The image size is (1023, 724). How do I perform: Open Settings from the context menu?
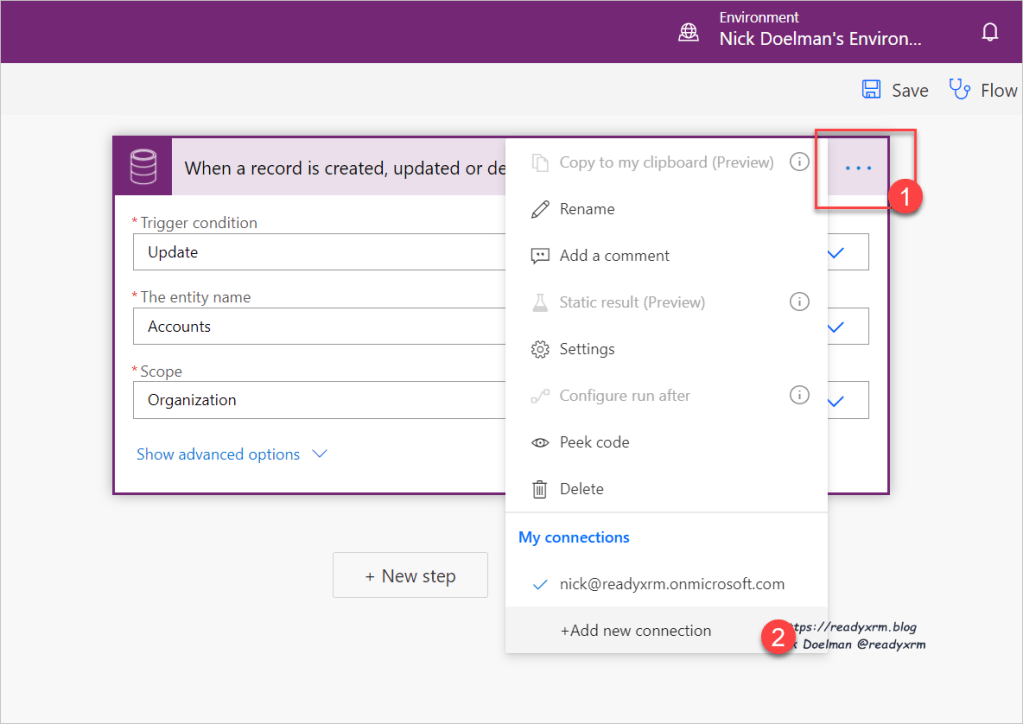coord(587,349)
